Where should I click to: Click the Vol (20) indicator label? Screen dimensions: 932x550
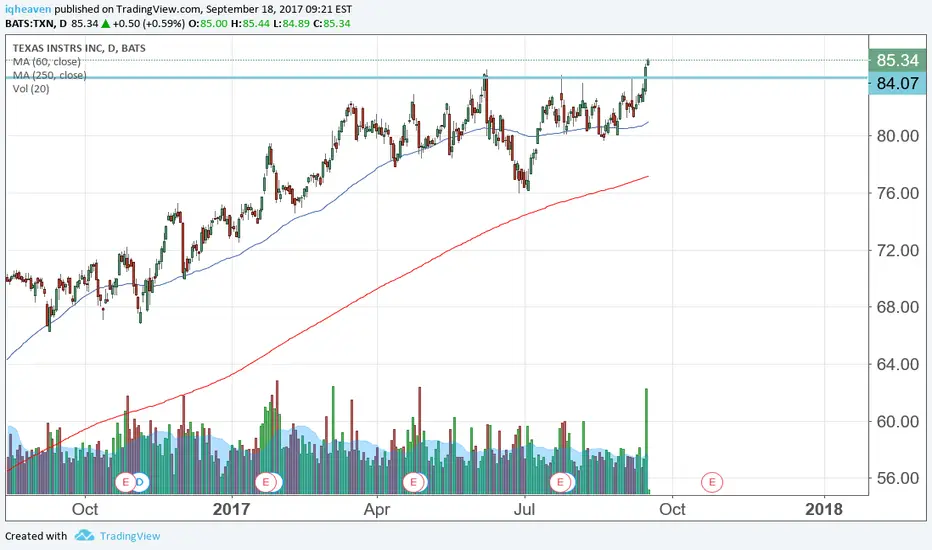(x=31, y=89)
